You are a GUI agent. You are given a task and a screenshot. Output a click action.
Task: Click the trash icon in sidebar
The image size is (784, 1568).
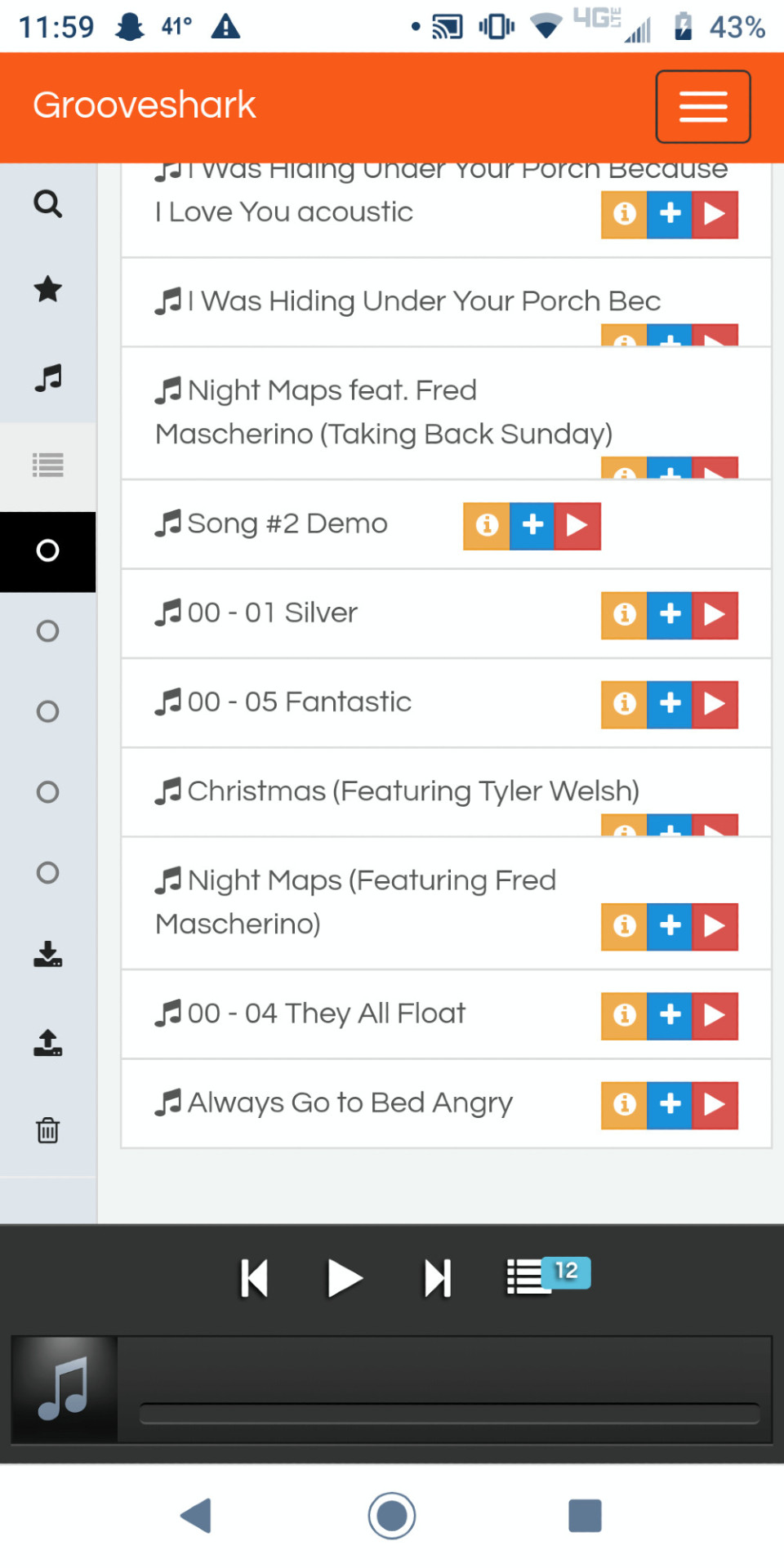coord(48,1130)
